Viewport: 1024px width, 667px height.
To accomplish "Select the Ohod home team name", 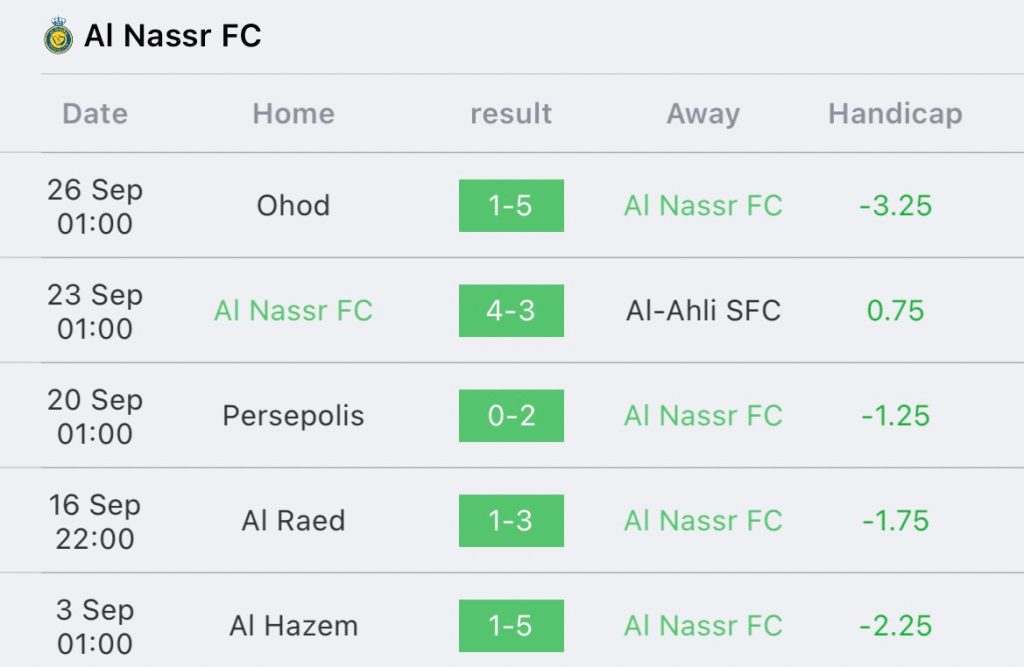I will pos(293,206).
